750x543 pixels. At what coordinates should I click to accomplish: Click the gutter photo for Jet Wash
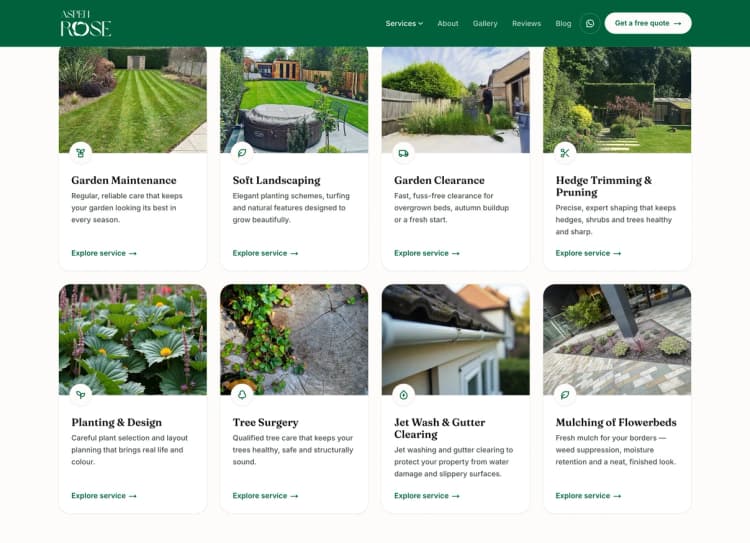coord(456,340)
